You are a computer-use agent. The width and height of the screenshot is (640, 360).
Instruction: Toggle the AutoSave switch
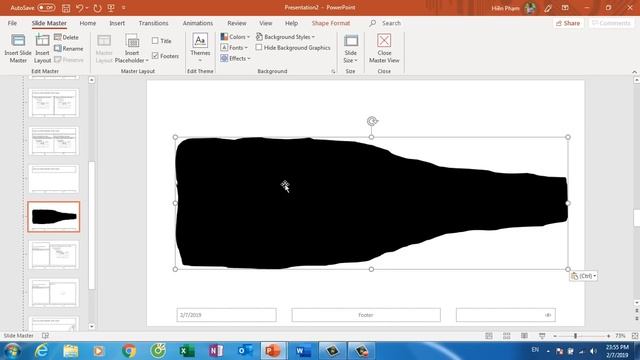(46, 8)
